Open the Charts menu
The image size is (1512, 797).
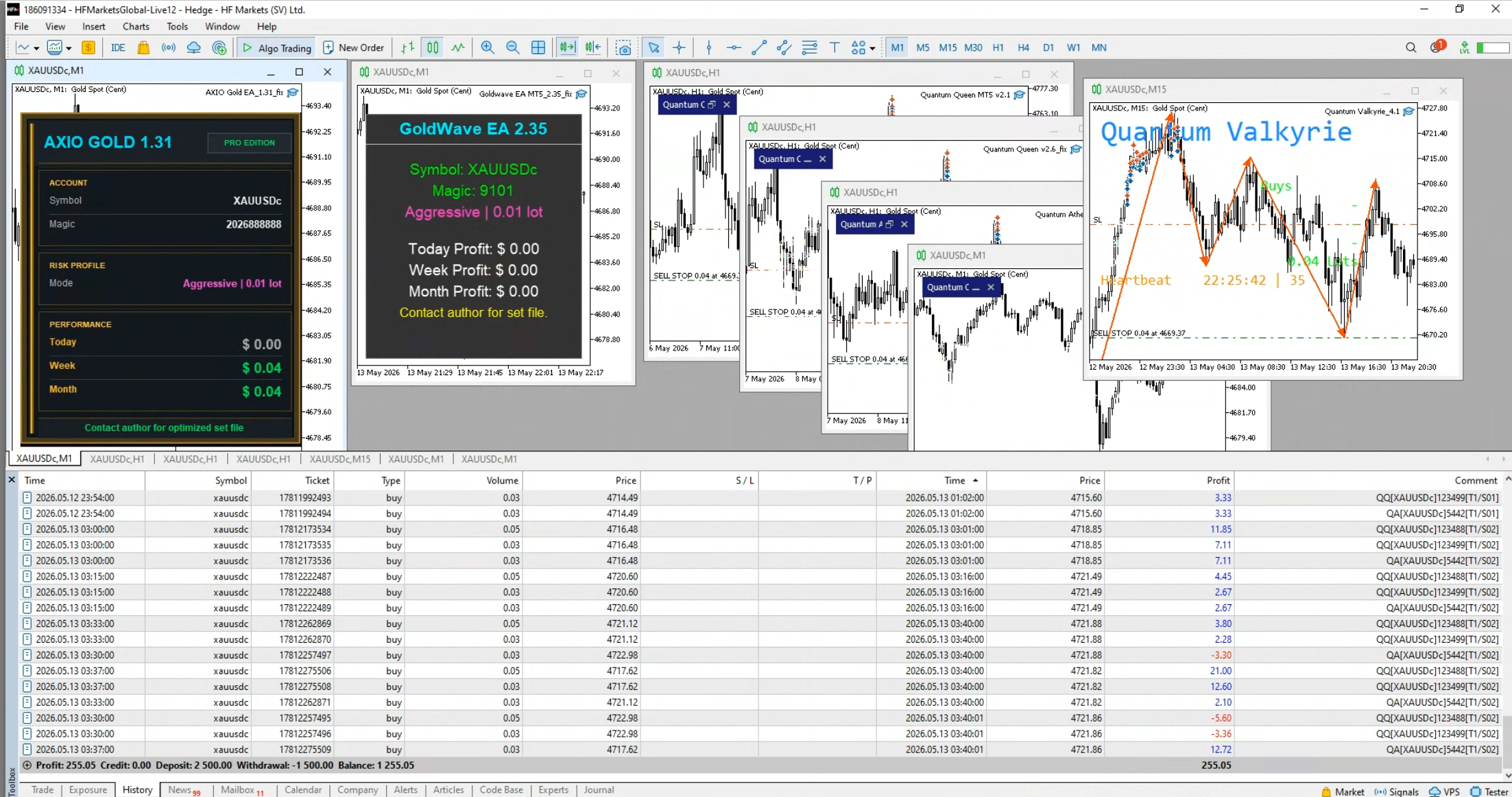click(136, 26)
